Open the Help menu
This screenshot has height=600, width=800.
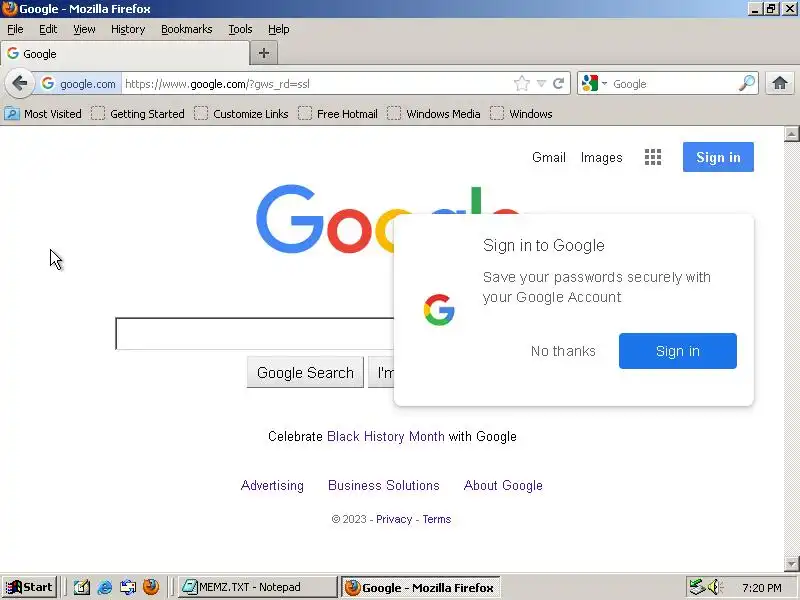click(x=279, y=30)
